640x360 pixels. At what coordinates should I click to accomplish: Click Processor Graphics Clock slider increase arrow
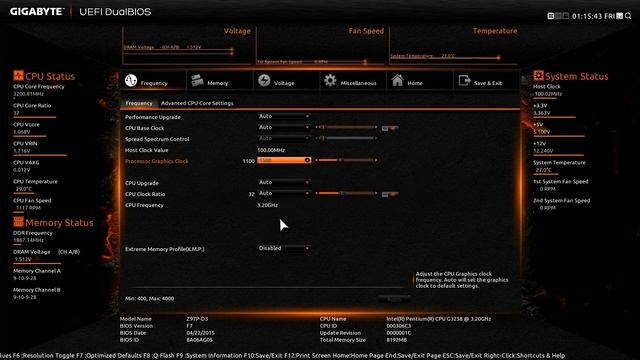[x=376, y=160]
